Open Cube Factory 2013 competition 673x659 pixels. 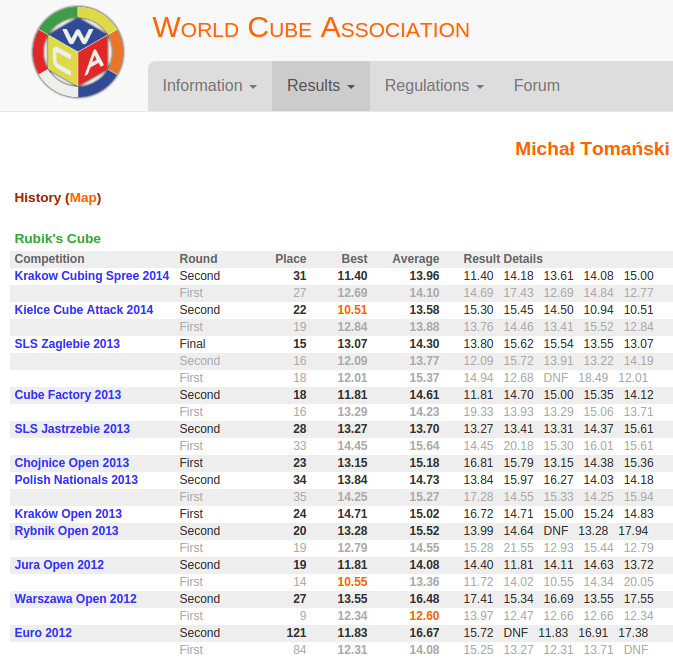click(x=68, y=395)
